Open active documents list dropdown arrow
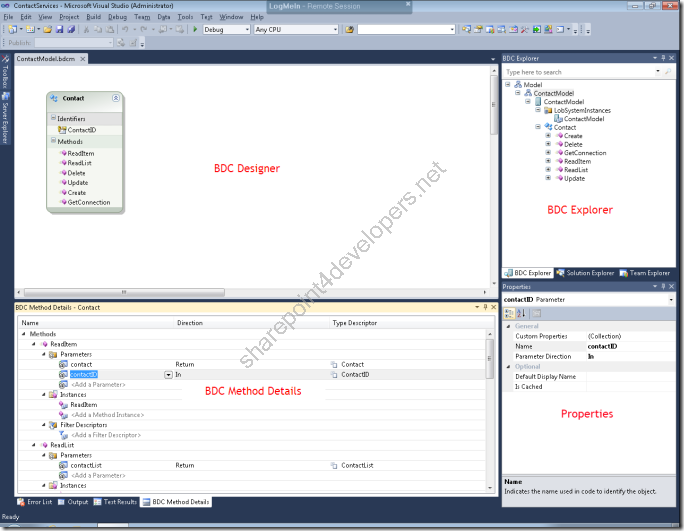The height and width of the screenshot is (531, 684). [493, 59]
